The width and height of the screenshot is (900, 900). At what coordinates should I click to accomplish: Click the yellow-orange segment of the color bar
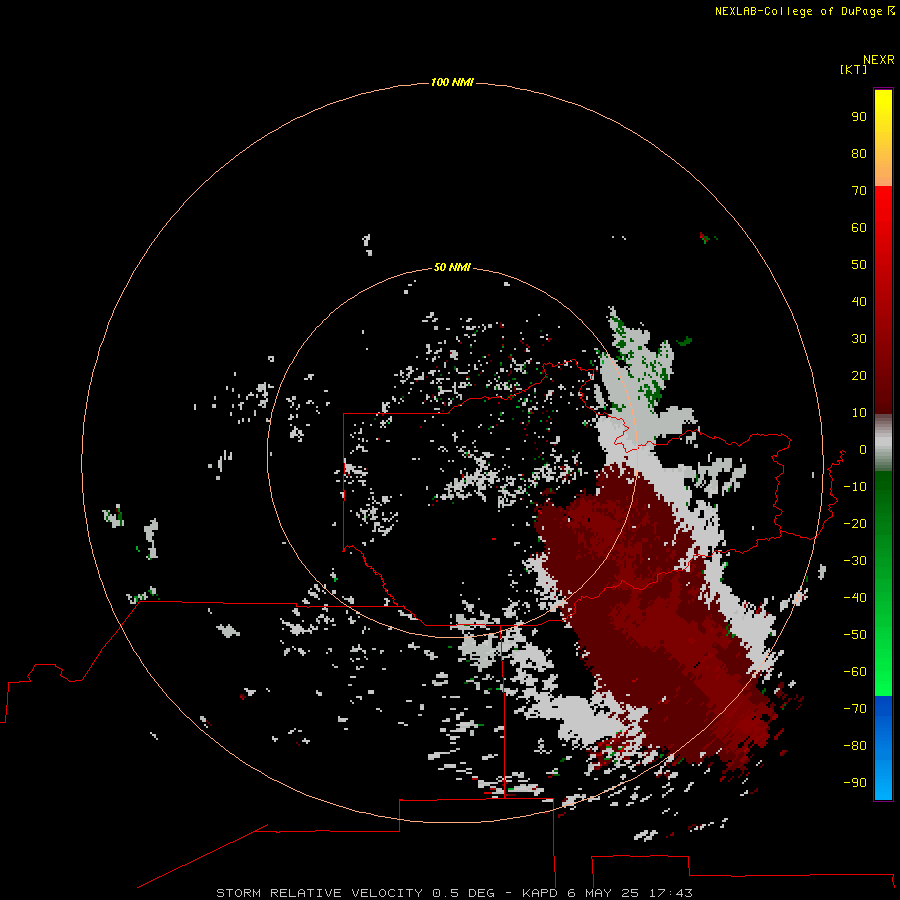tap(883, 138)
